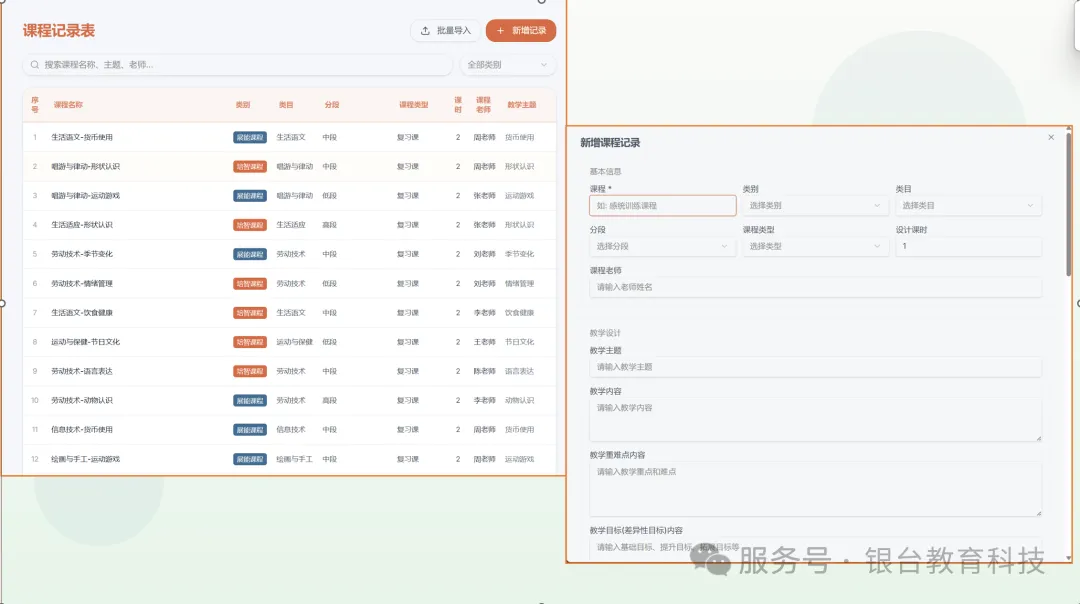Click the 批量导入 upload button
1080x604 pixels.
446,30
